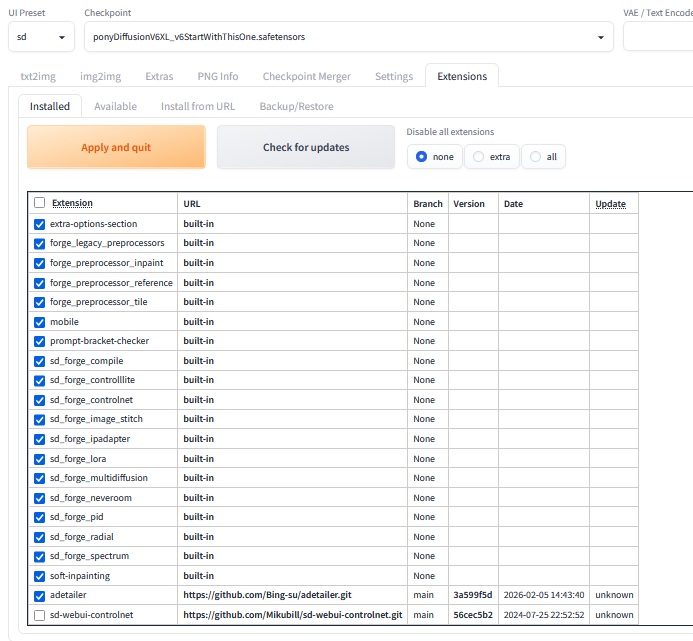This screenshot has width=693, height=641.
Task: Open the PNG Info tab
Action: point(218,76)
